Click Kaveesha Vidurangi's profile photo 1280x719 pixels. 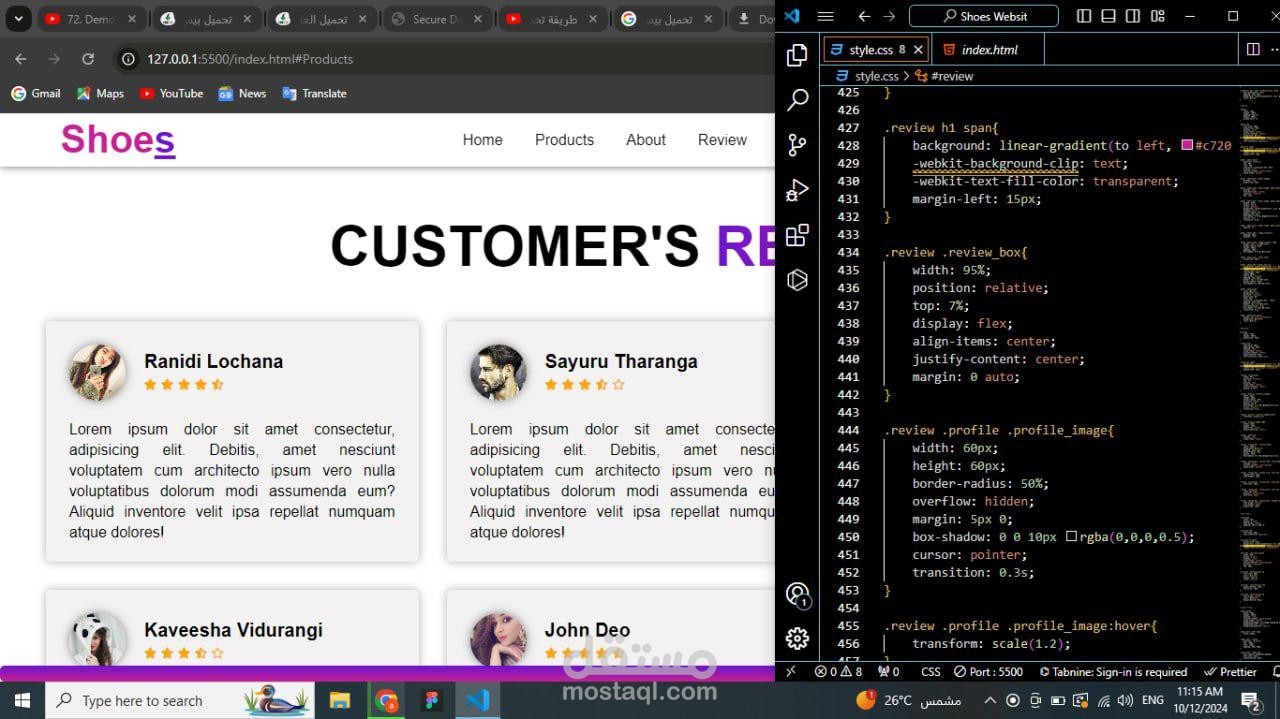pos(98,640)
